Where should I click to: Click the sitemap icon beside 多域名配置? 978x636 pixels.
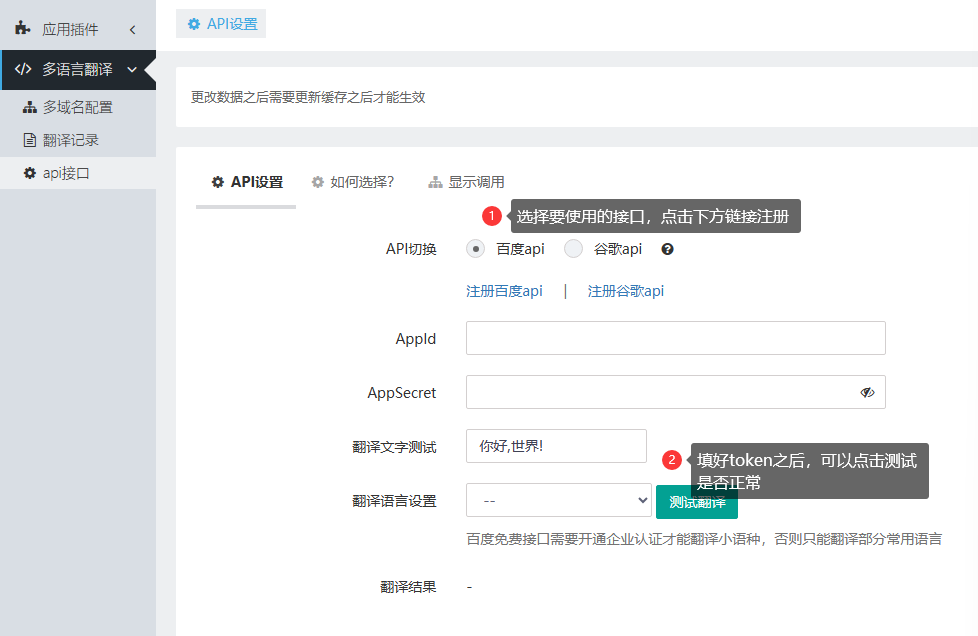click(x=29, y=107)
